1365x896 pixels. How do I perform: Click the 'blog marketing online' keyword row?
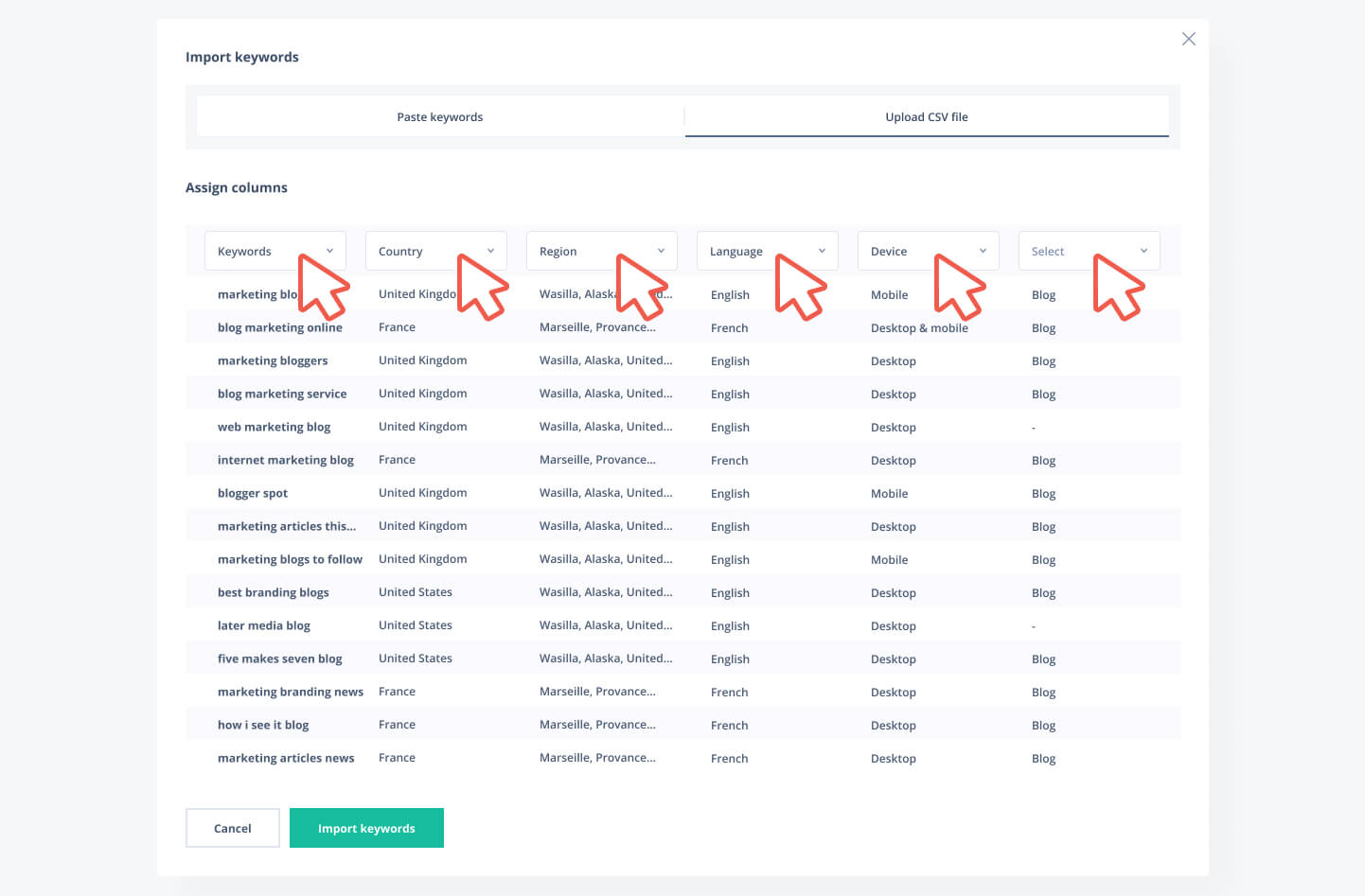(x=279, y=327)
